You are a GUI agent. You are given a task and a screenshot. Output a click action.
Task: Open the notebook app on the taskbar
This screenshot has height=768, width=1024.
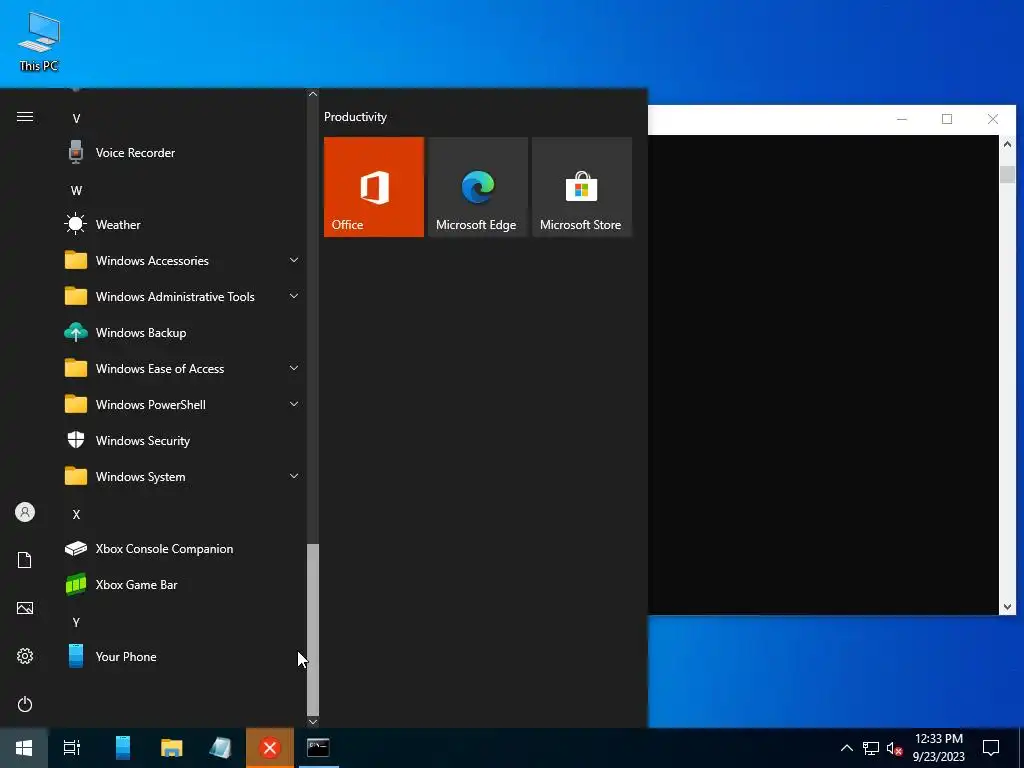220,748
